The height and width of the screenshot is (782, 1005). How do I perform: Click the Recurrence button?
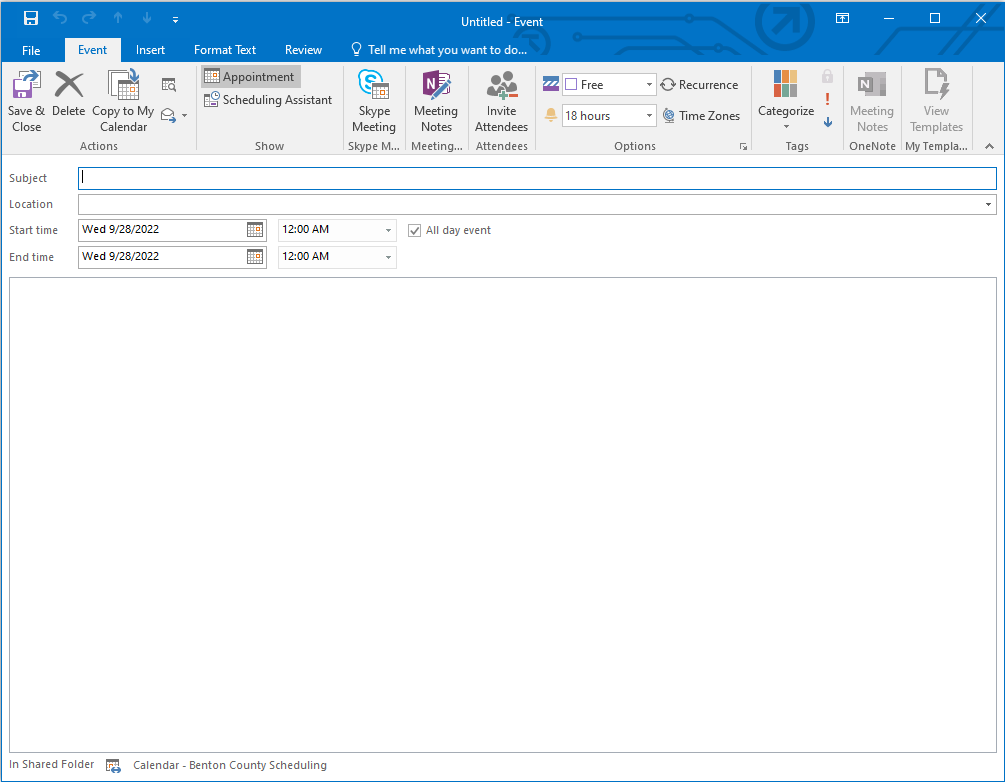699,85
